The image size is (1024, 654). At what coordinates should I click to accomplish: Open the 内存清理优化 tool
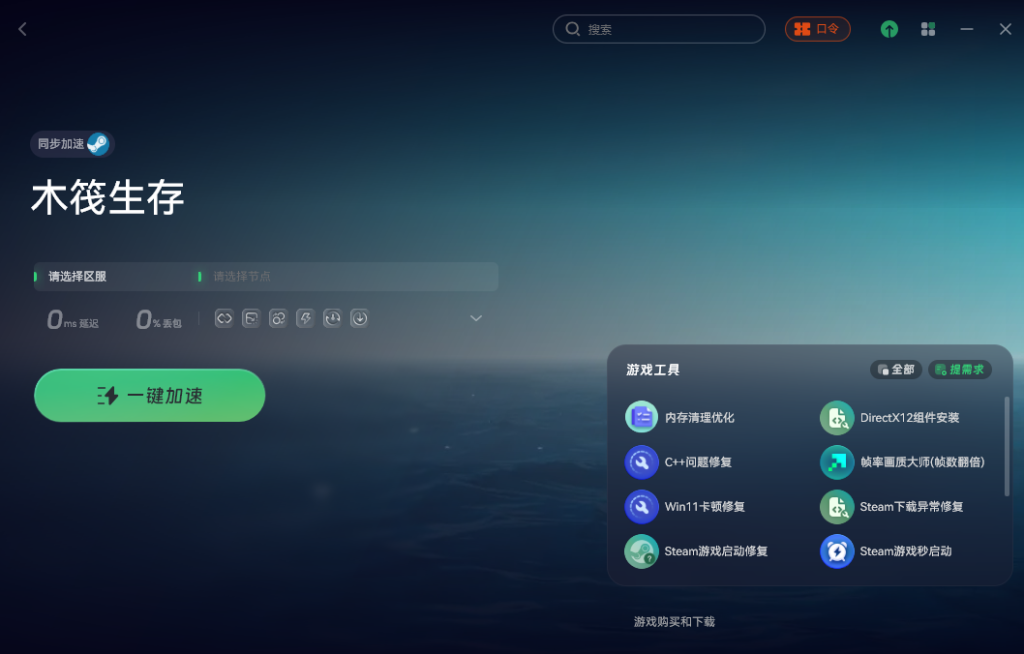680,417
